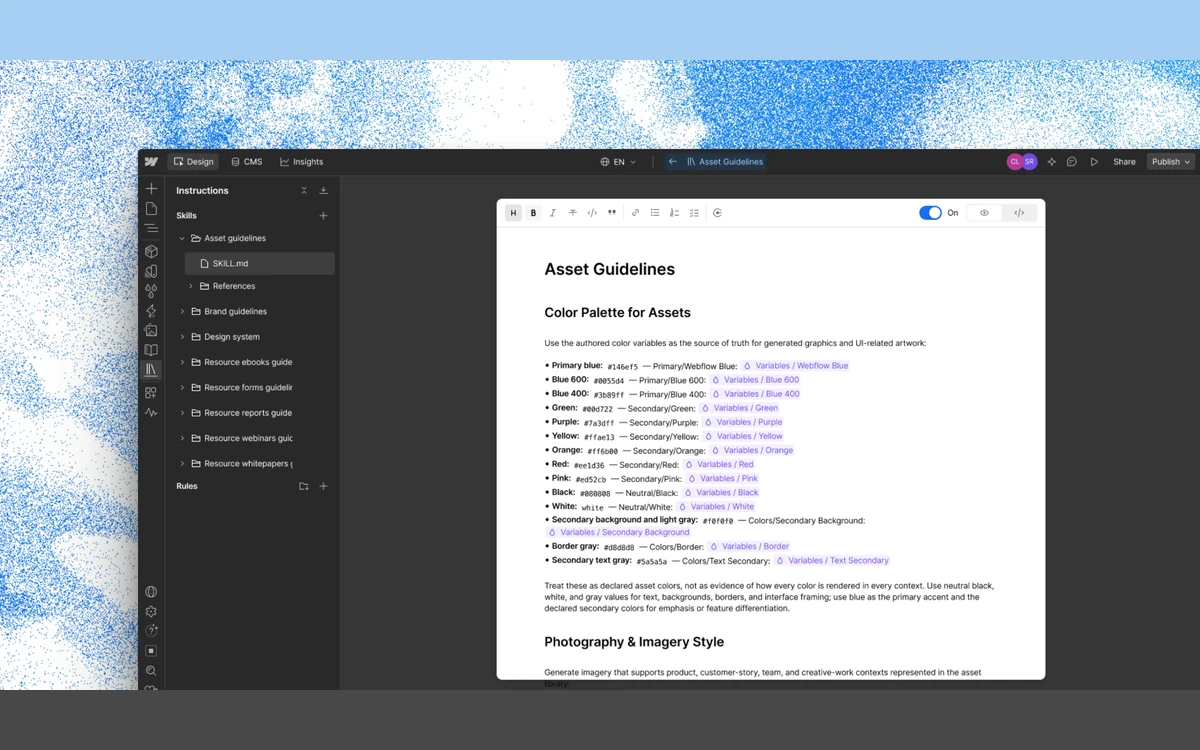Select the highlighted Instructions library icon

click(x=151, y=370)
